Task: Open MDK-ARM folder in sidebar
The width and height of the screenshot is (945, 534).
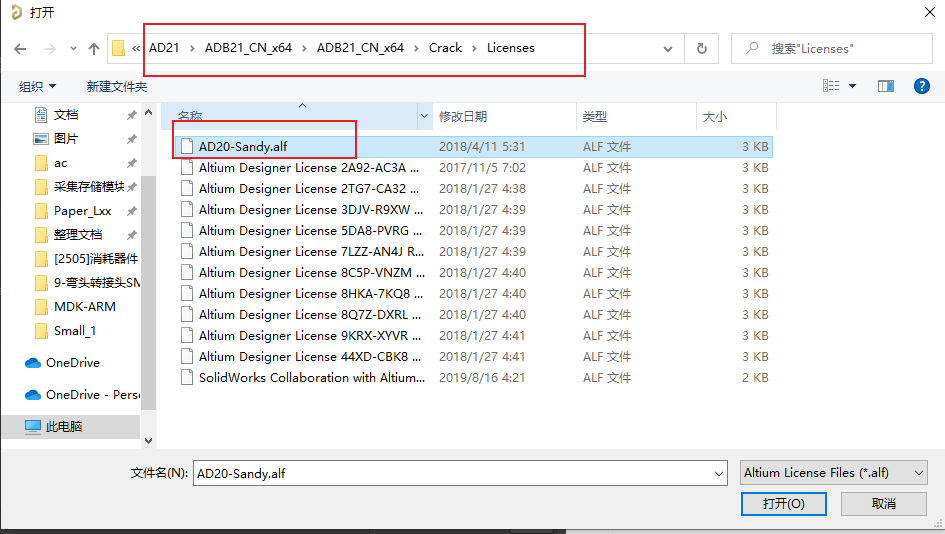Action: [85, 307]
